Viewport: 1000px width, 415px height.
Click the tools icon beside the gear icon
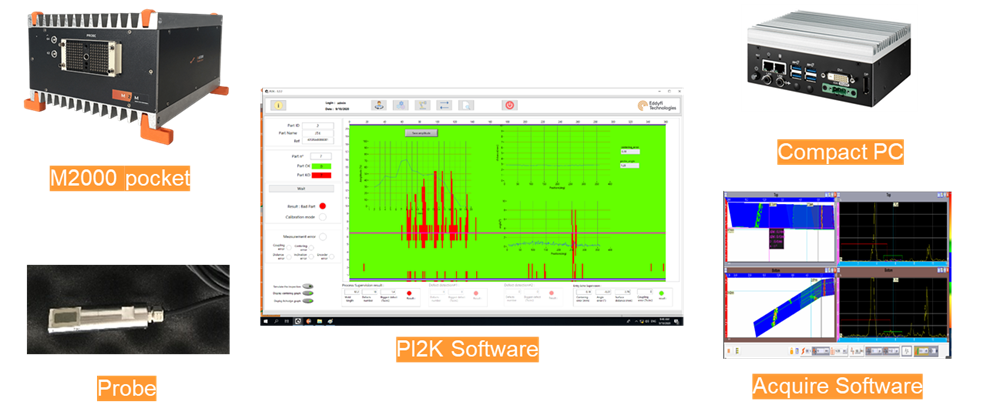[x=422, y=105]
